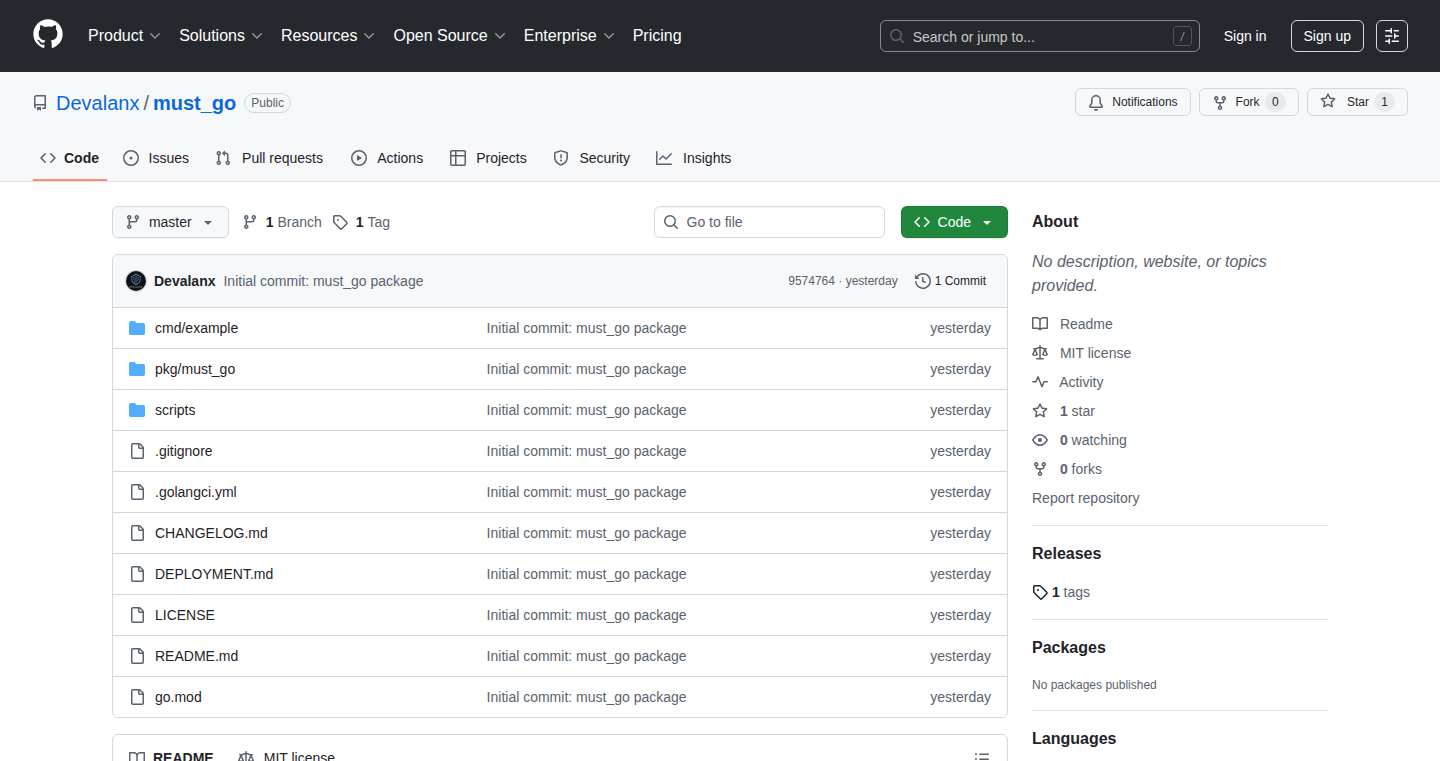Open the go.mod file name
Image resolution: width=1440 pixels, height=761 pixels.
178,697
